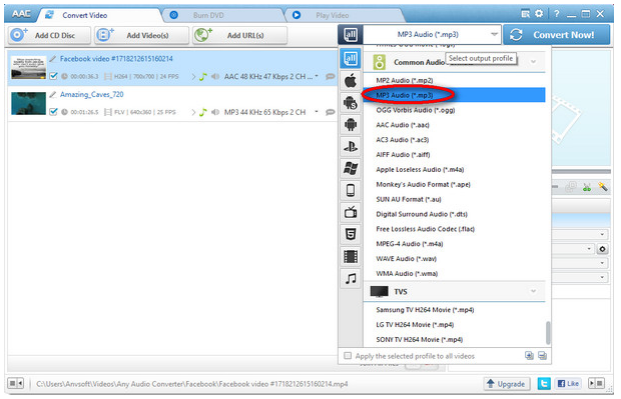Enable Apply the selected profile to all videos
The width and height of the screenshot is (621, 399).
pos(348,356)
